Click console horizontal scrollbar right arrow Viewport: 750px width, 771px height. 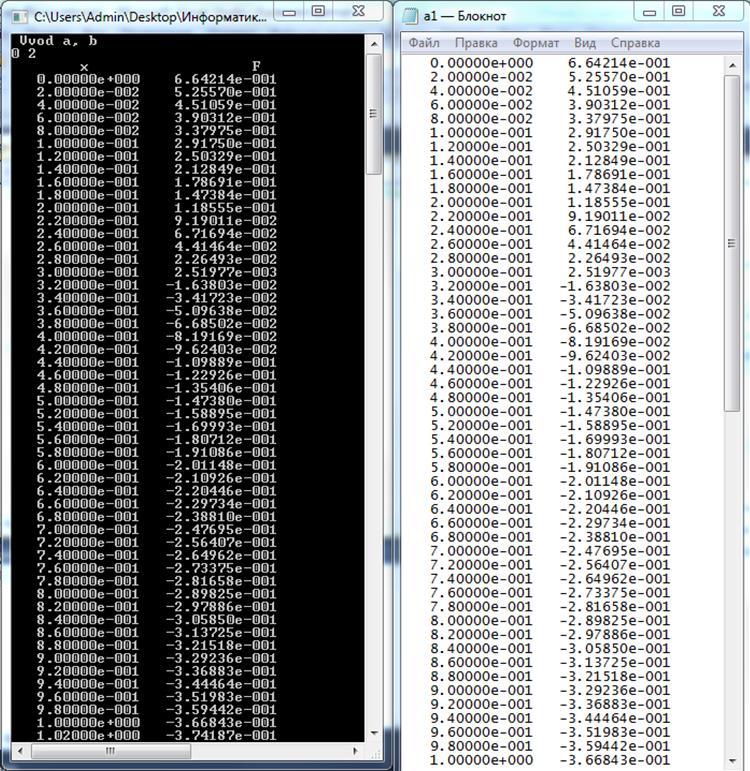[355, 751]
